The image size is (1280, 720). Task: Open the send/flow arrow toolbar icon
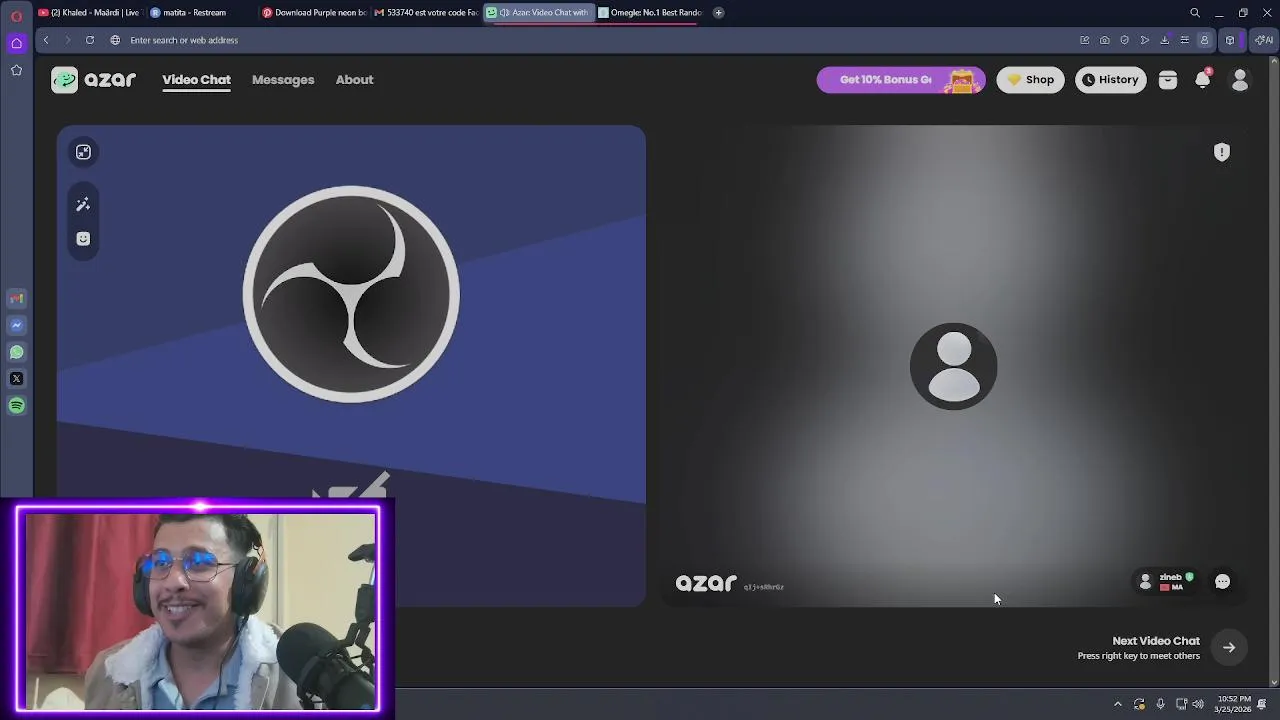[x=1144, y=40]
